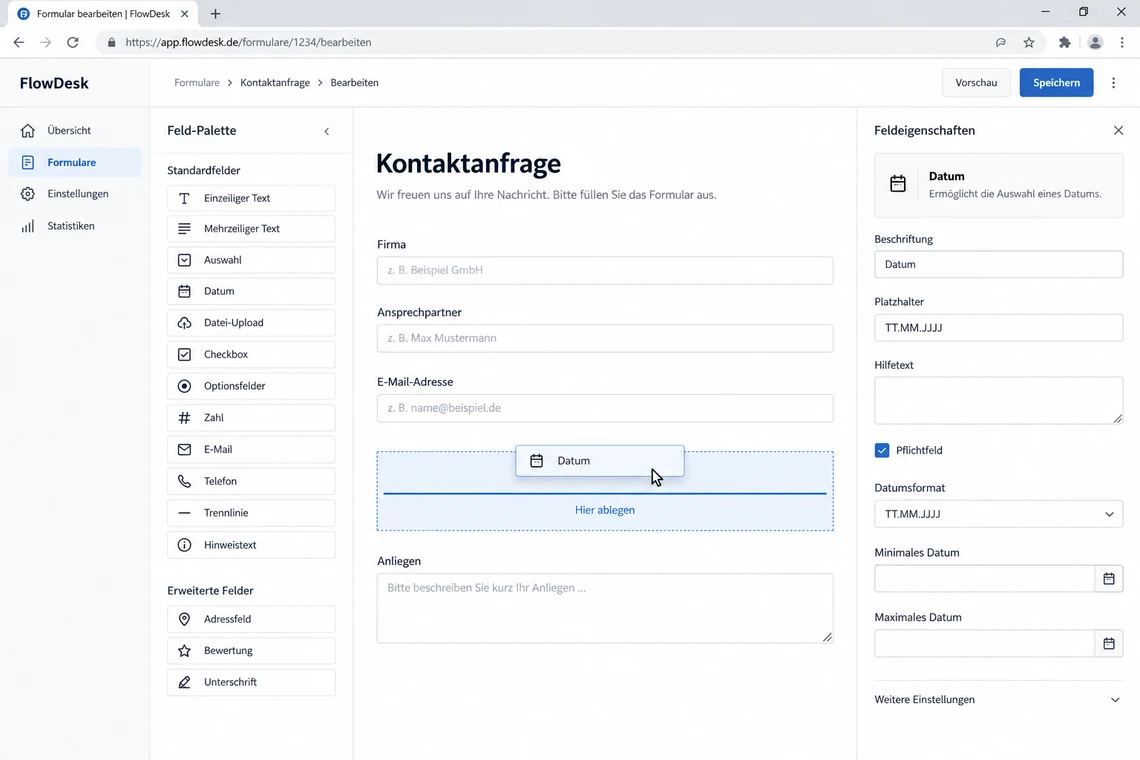Viewport: 1140px width, 760px height.
Task: Select the Telefon field in the palette
Action: point(251,481)
